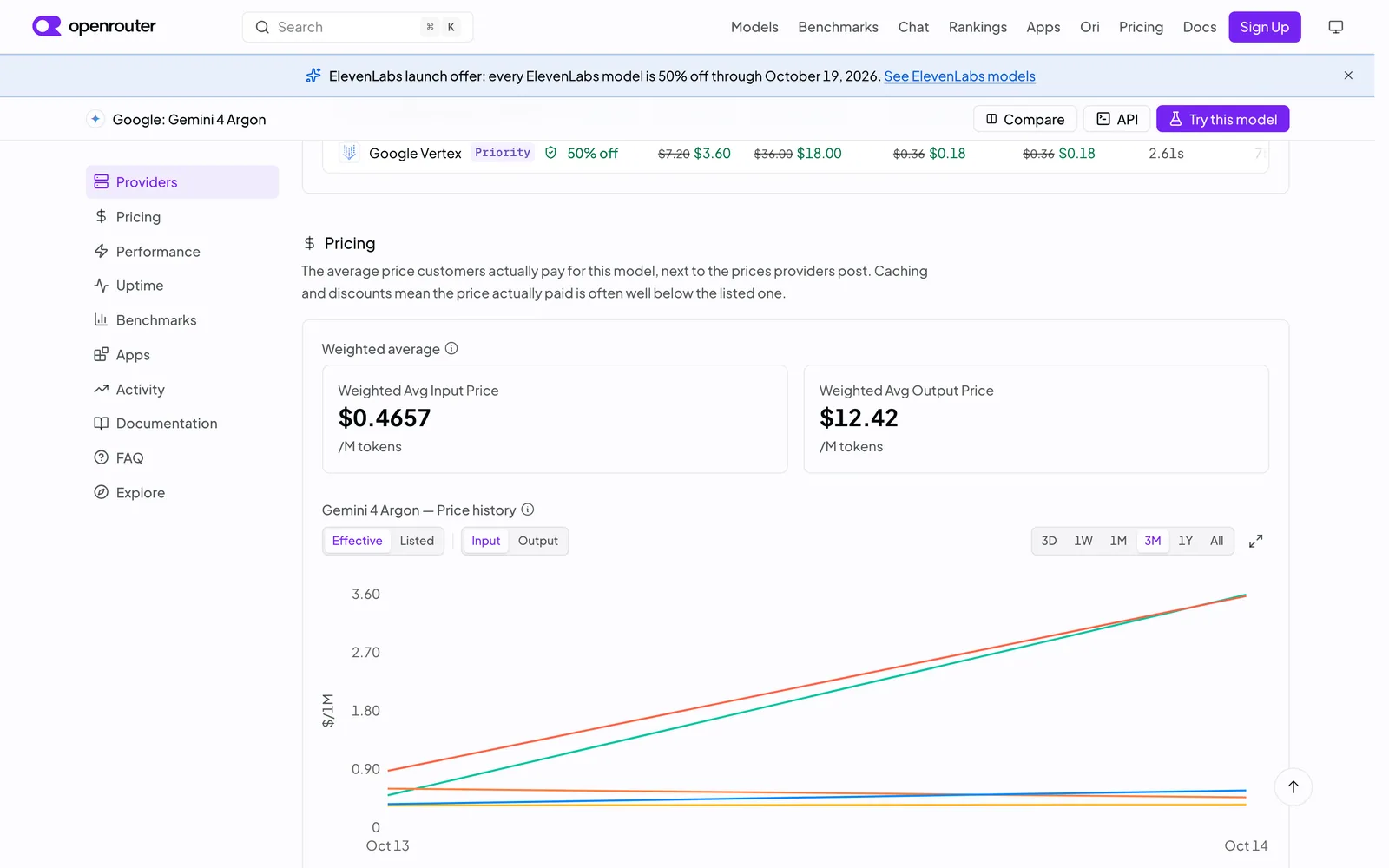Open Activity in the sidebar
The width and height of the screenshot is (1389, 868).
(x=182, y=390)
